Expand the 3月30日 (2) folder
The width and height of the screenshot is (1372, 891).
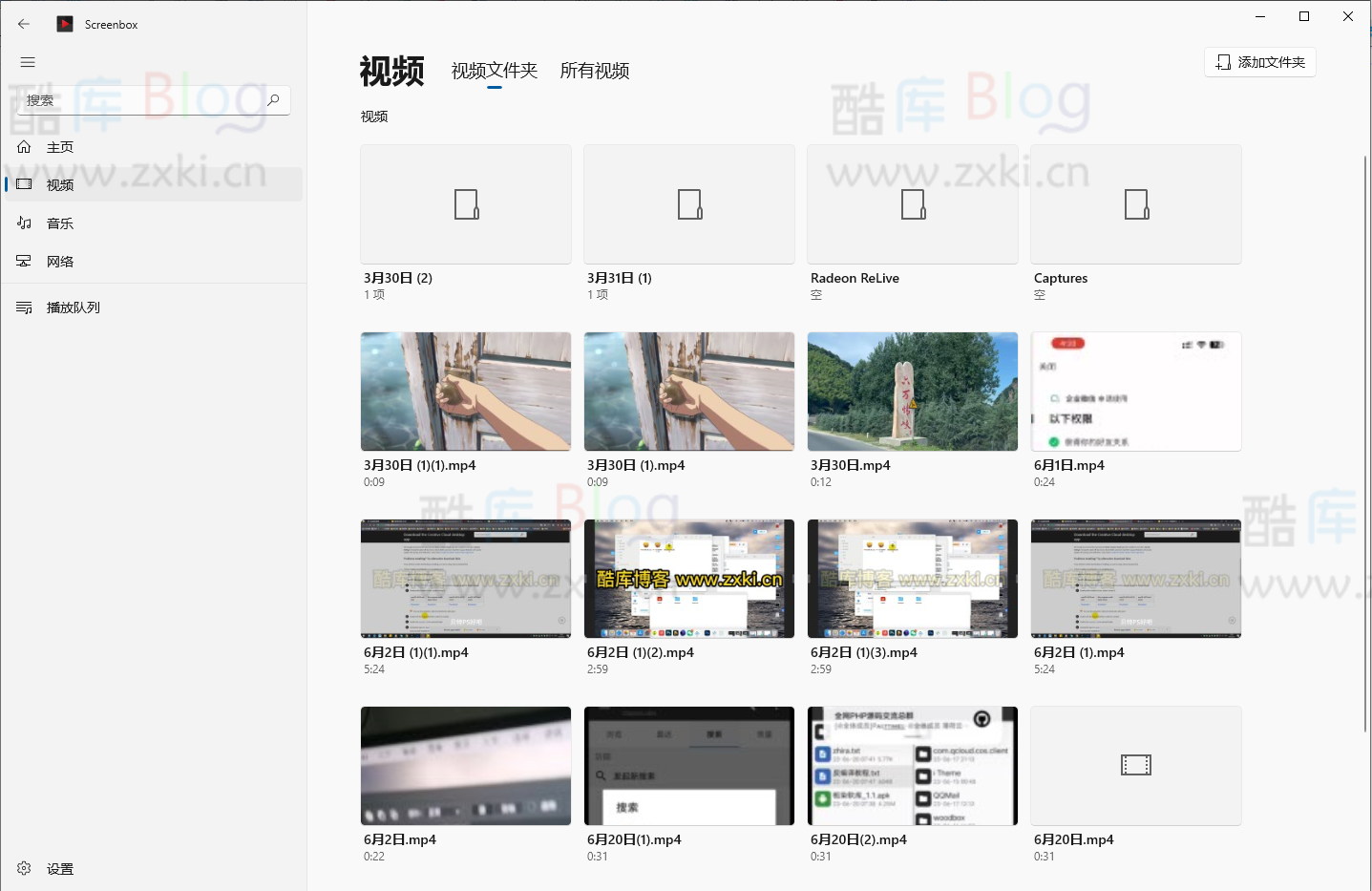(465, 203)
